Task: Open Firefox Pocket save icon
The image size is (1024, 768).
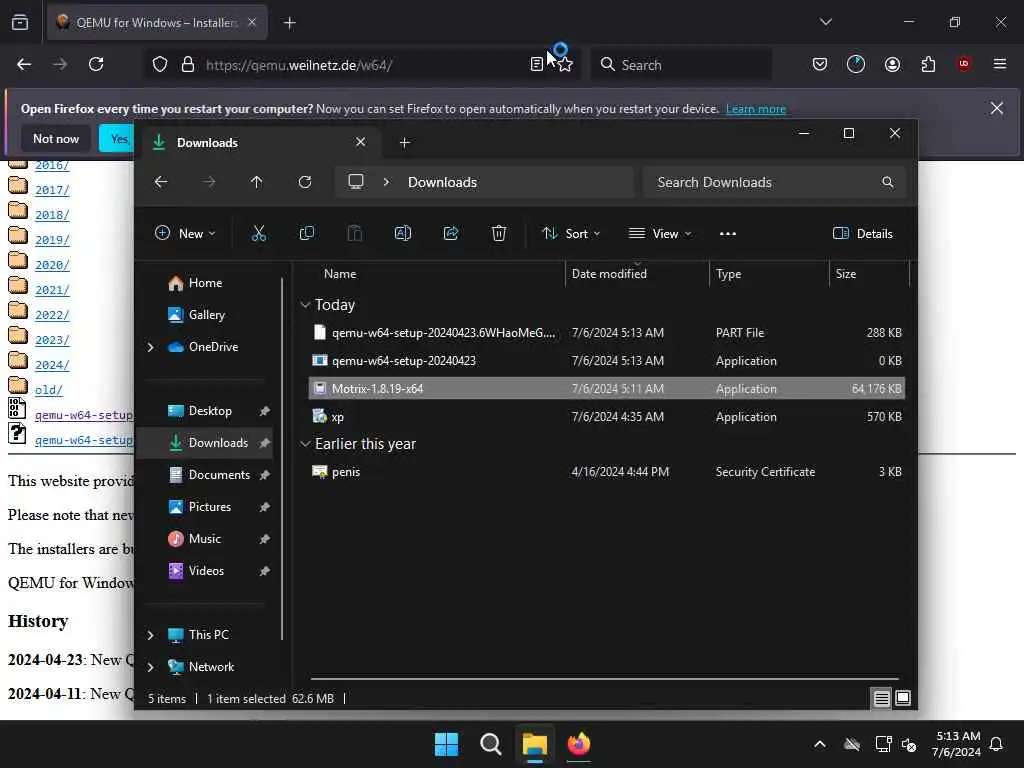Action: pyautogui.click(x=820, y=64)
